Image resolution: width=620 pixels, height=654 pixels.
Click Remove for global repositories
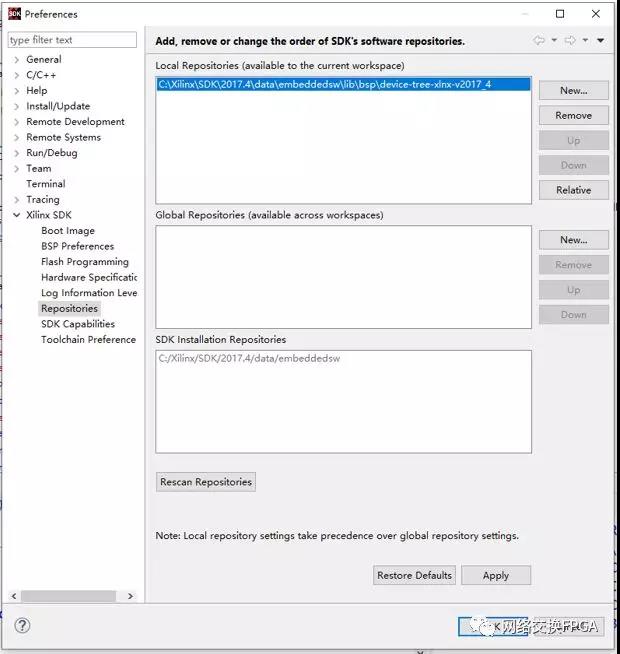pyautogui.click(x=574, y=265)
